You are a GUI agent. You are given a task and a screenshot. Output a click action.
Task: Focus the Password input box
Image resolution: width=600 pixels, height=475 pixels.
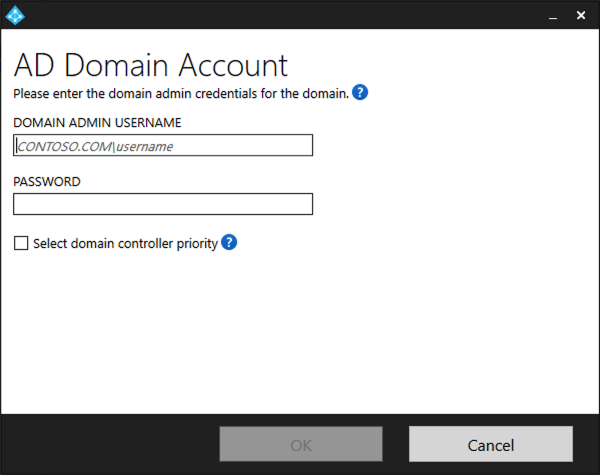click(163, 204)
